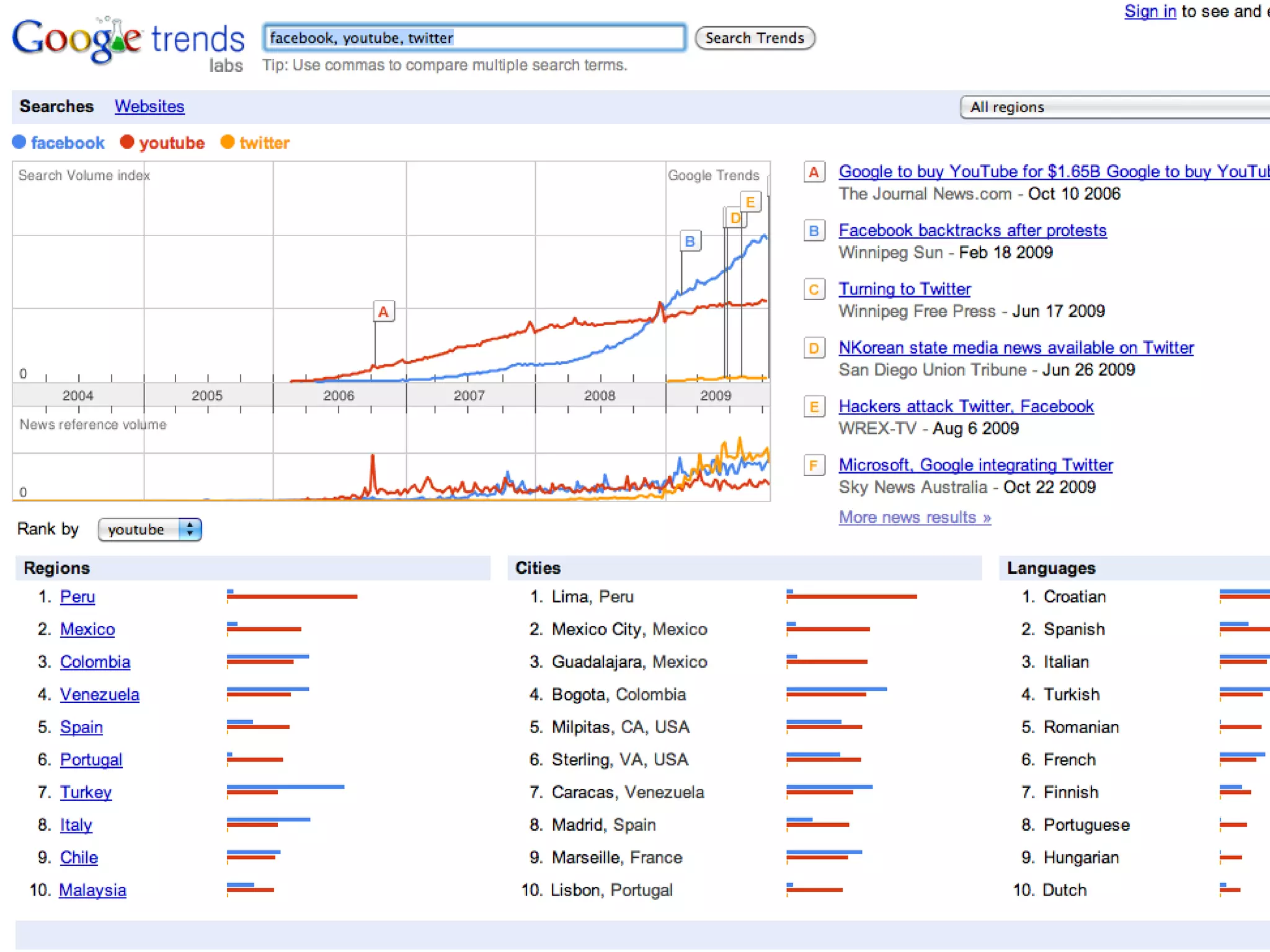Screen dimensions: 1270x952
Task: Click the red A news marker icon
Action: (x=814, y=172)
